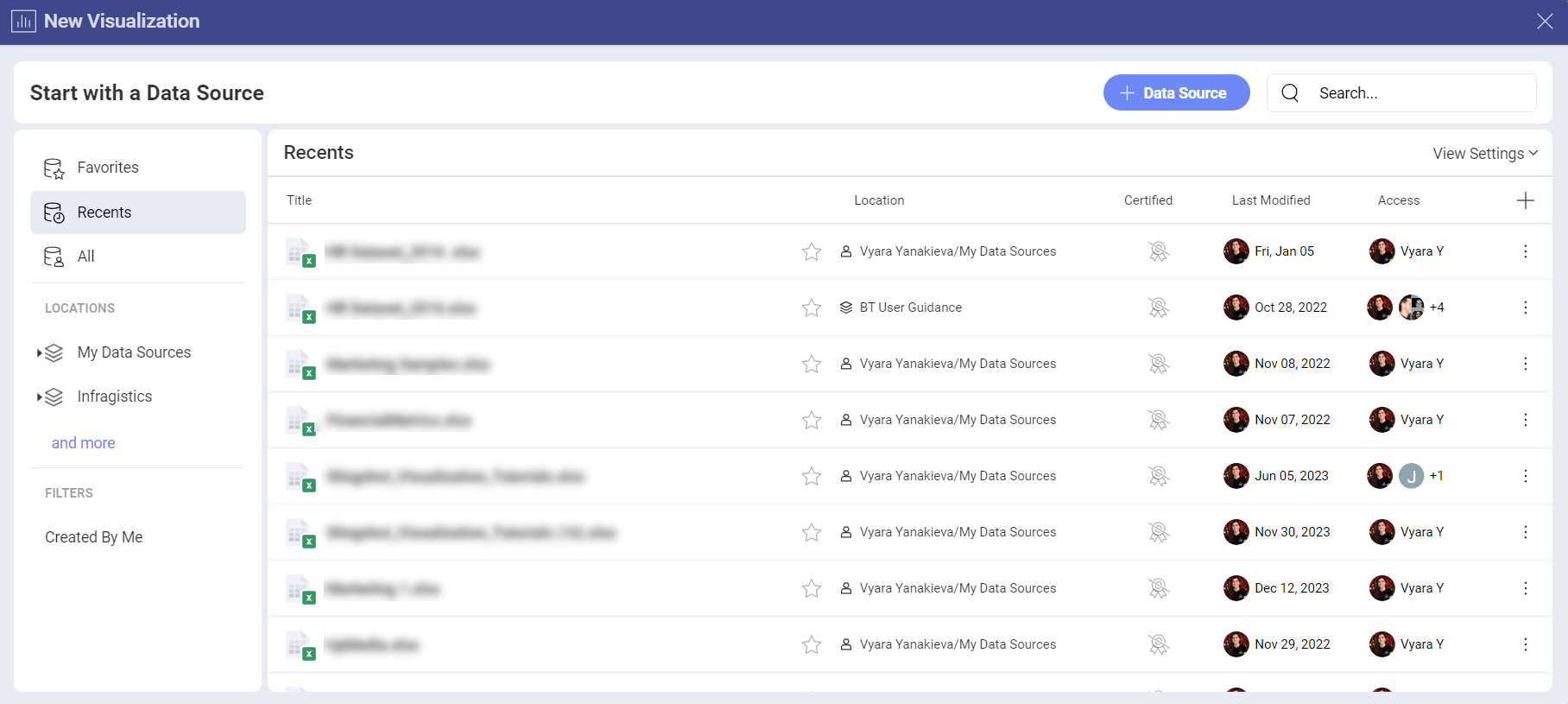1568x704 pixels.
Task: Click Excel file icon in Nov 29, 2022 row
Action: click(300, 646)
